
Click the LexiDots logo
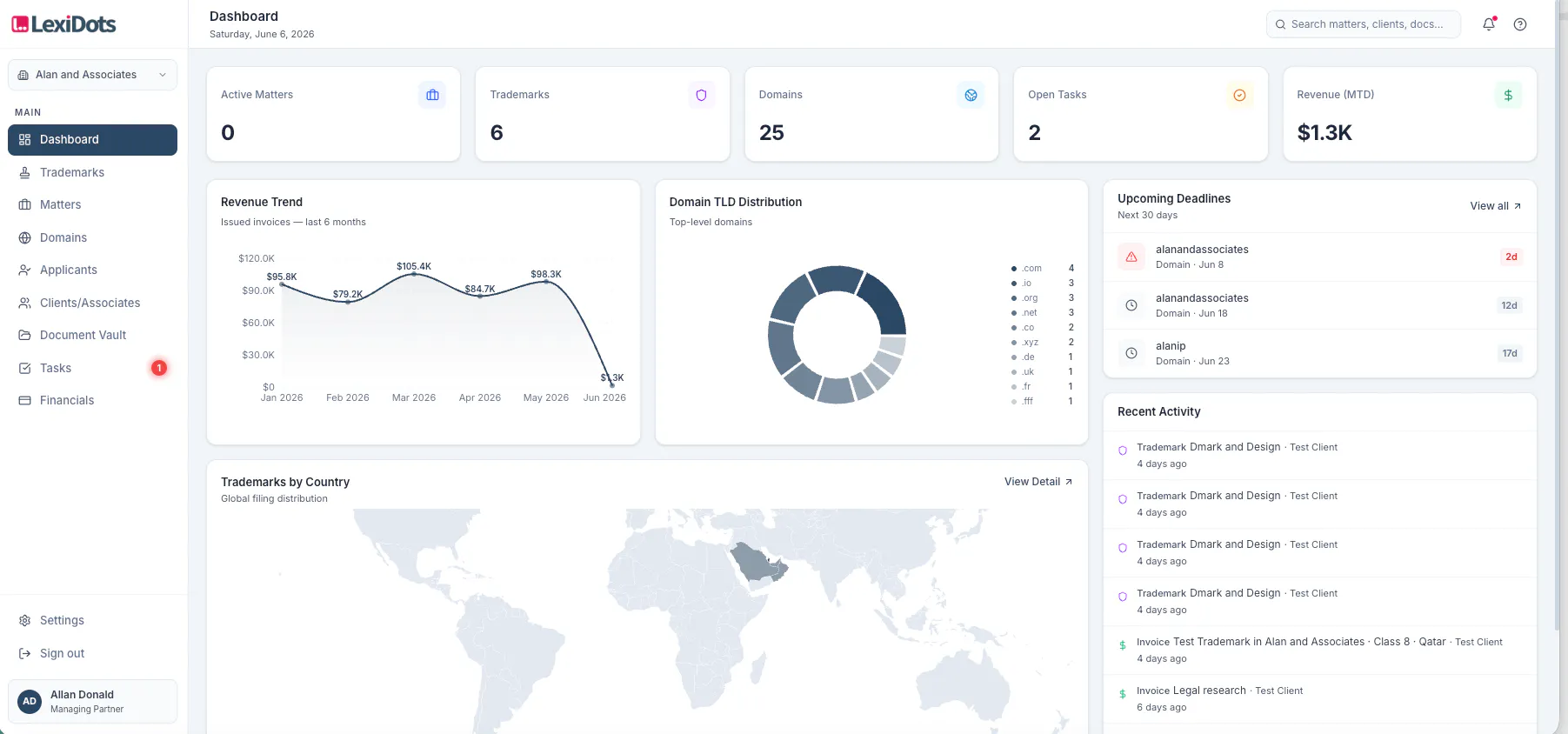pyautogui.click(x=63, y=24)
